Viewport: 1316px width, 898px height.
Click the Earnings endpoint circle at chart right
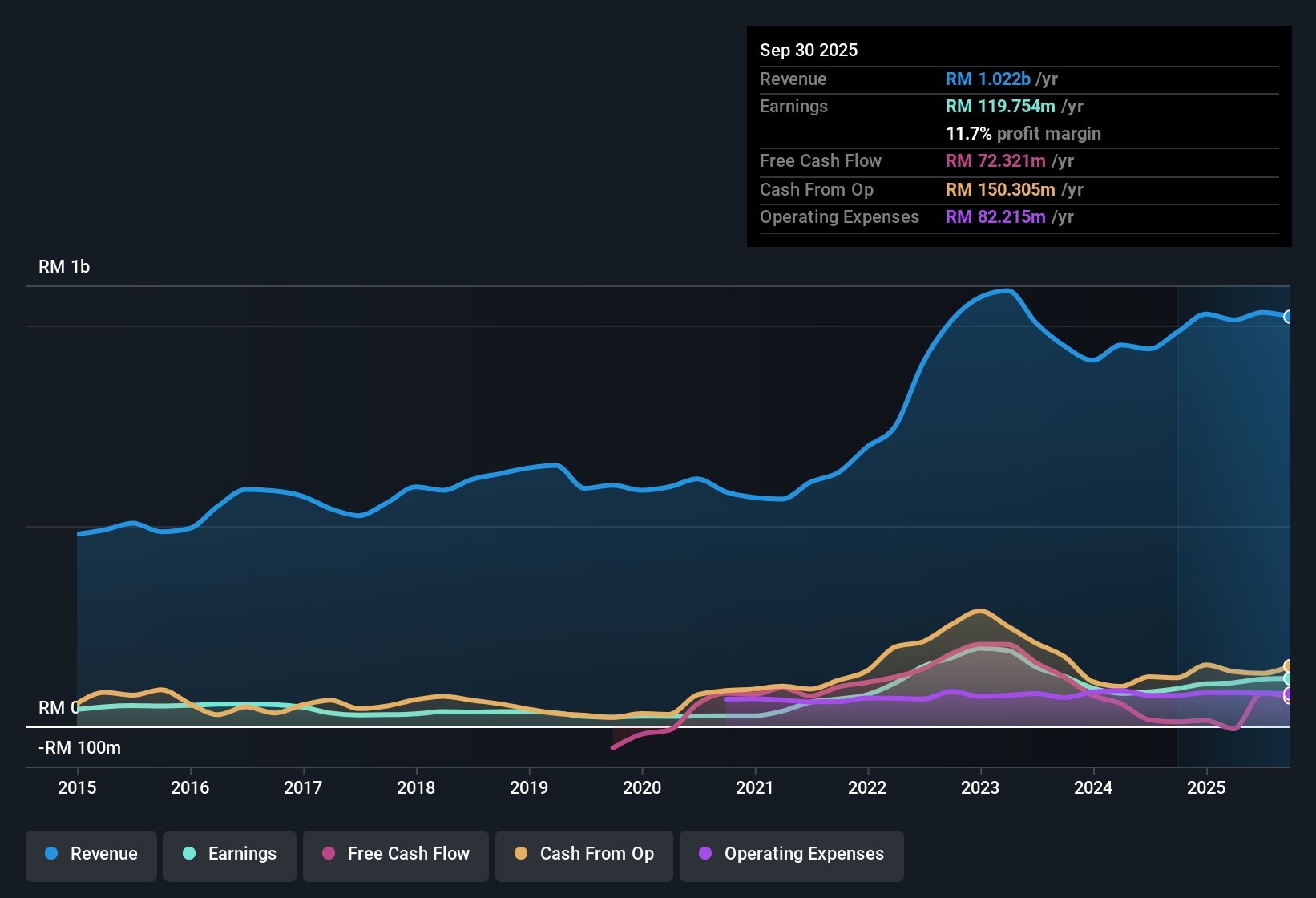click(1289, 678)
